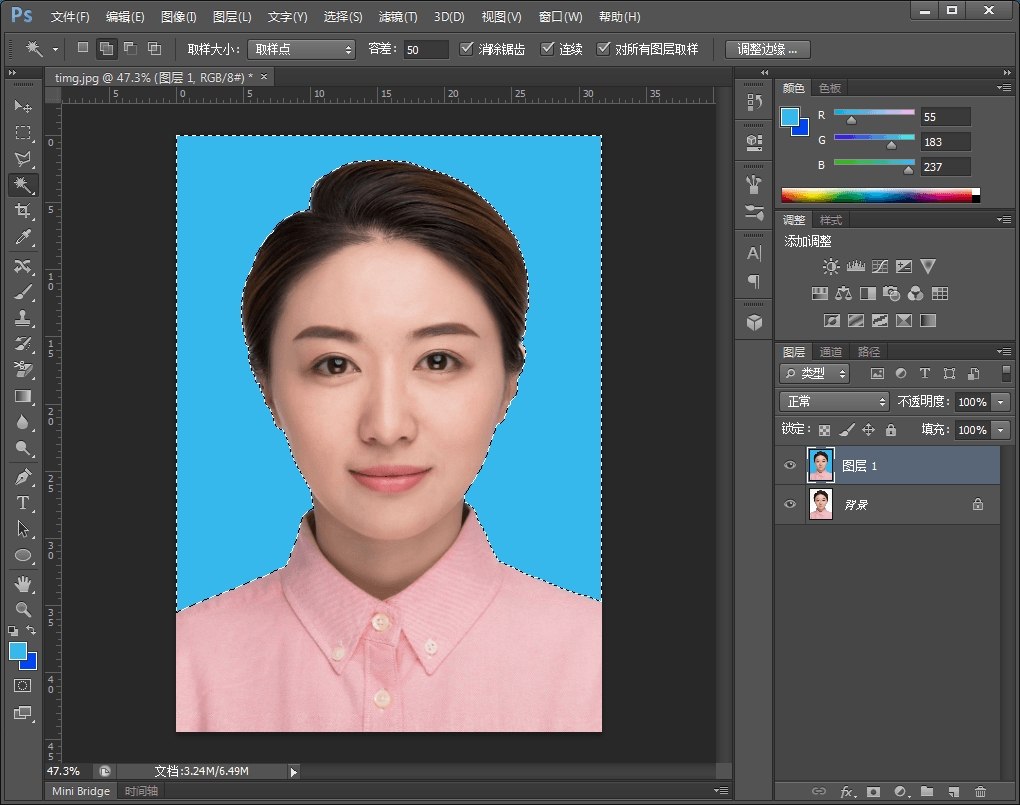Viewport: 1020px width, 805px height.
Task: Toggle the contiguous (连续) checkbox
Action: coord(548,49)
